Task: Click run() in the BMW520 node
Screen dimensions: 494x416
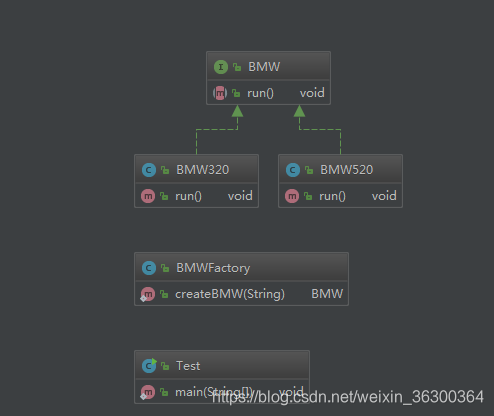Action: coord(332,196)
